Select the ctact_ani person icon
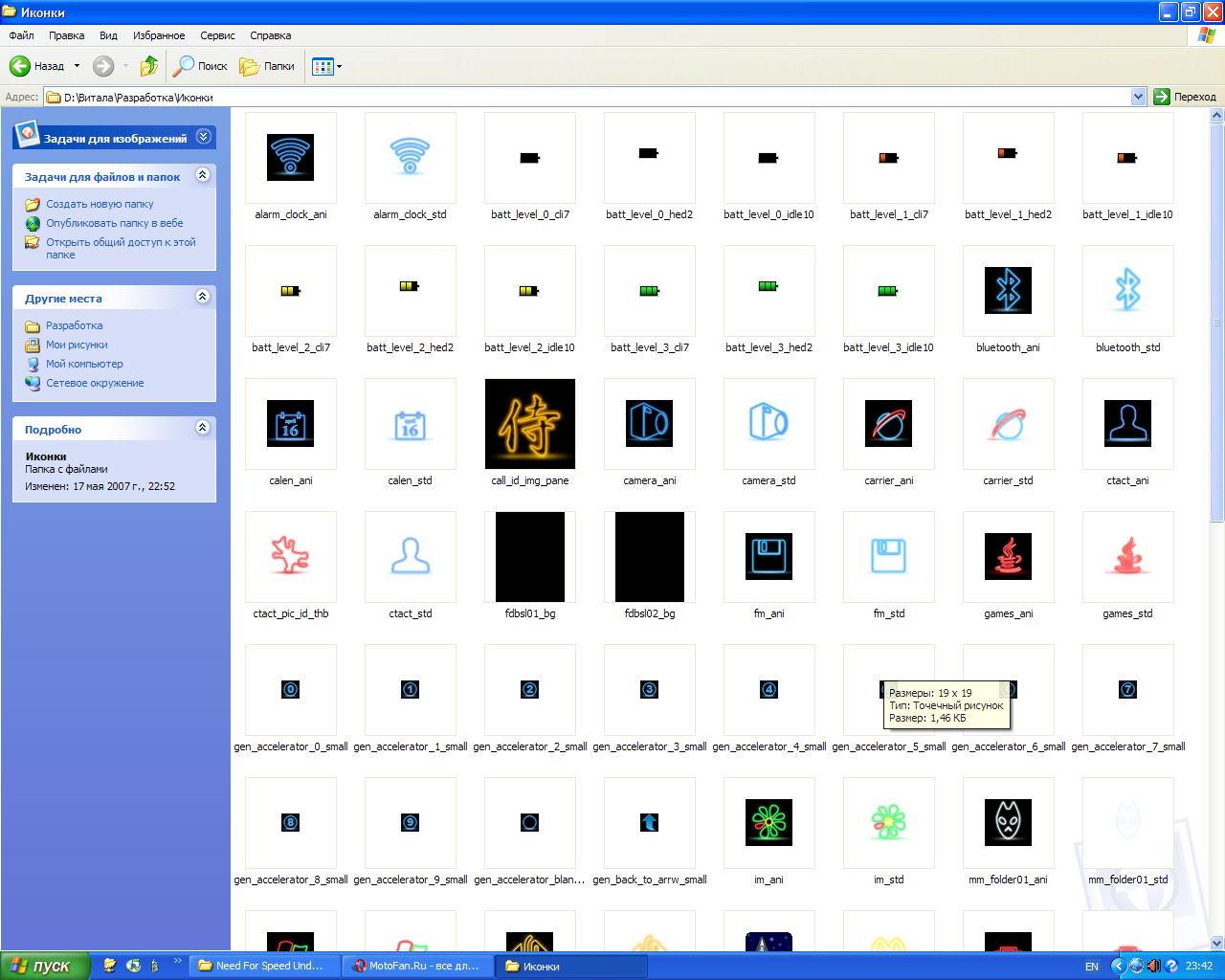Viewport: 1225px width, 980px height. (x=1128, y=424)
